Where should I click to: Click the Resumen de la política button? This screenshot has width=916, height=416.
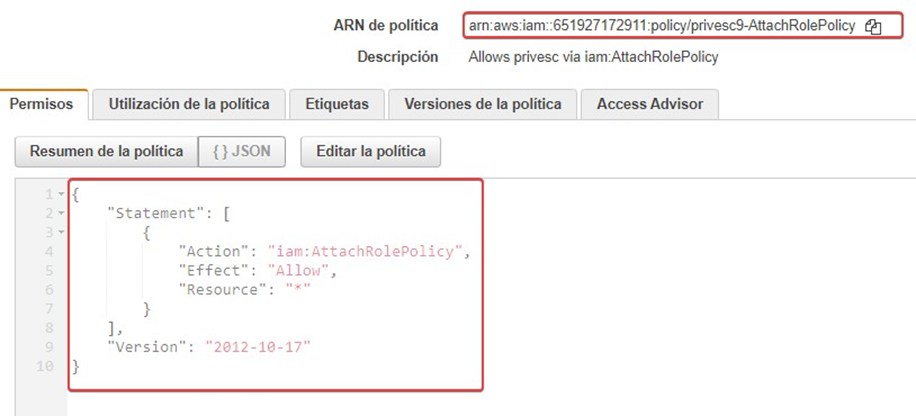click(106, 151)
